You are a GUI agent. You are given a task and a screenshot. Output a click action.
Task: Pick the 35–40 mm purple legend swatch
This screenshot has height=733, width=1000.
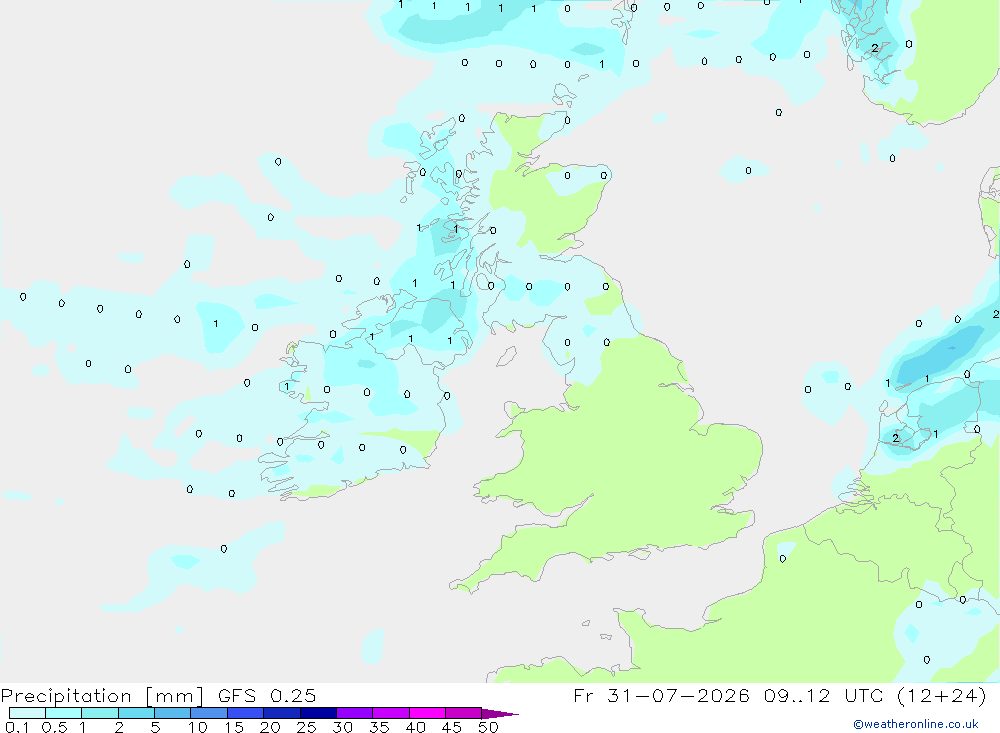tap(391, 713)
